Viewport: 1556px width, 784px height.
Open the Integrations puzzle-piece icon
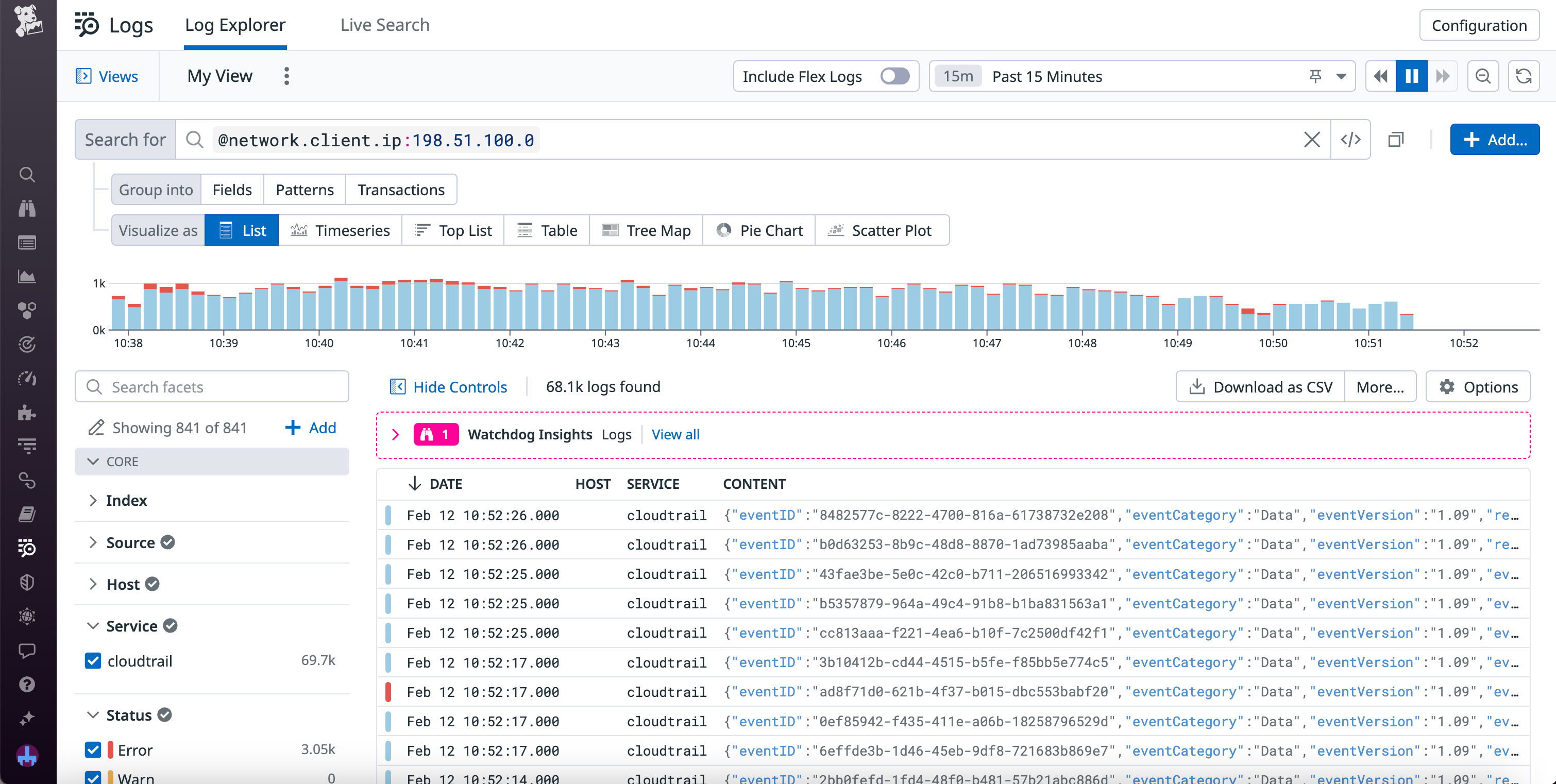27,413
